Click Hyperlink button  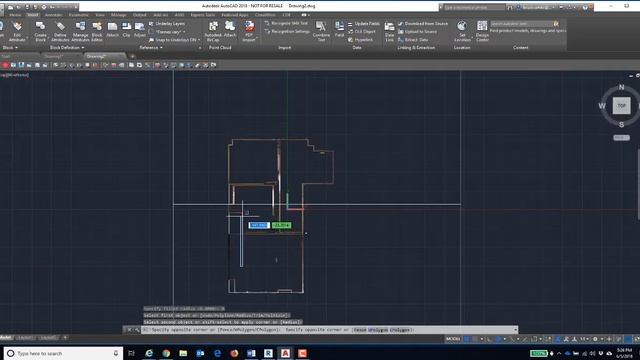360,40
